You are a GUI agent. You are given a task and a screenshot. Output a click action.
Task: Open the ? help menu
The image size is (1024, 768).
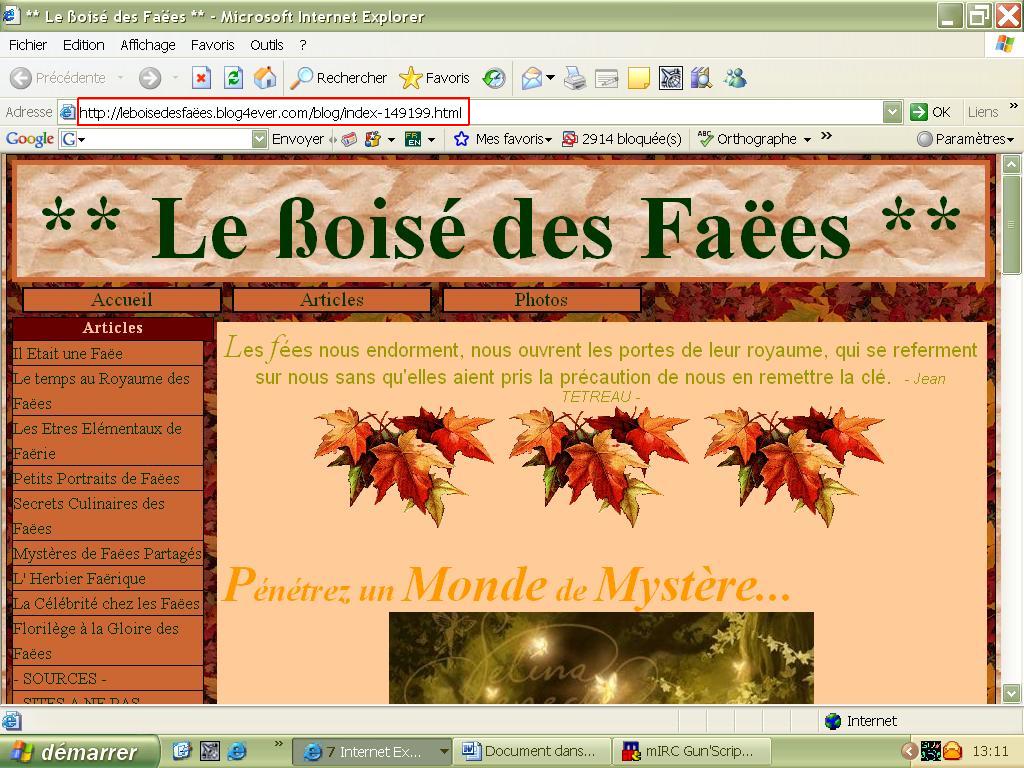click(x=303, y=45)
